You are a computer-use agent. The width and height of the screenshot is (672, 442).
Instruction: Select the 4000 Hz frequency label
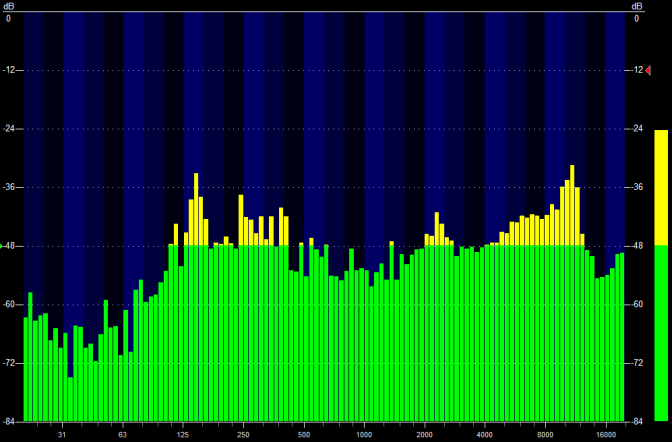pos(485,435)
